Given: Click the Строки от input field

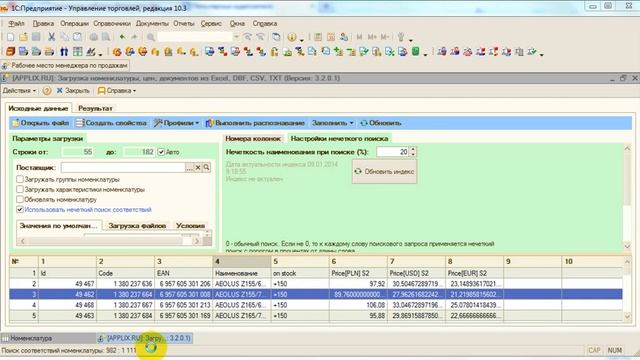Looking at the screenshot, I should [78, 152].
